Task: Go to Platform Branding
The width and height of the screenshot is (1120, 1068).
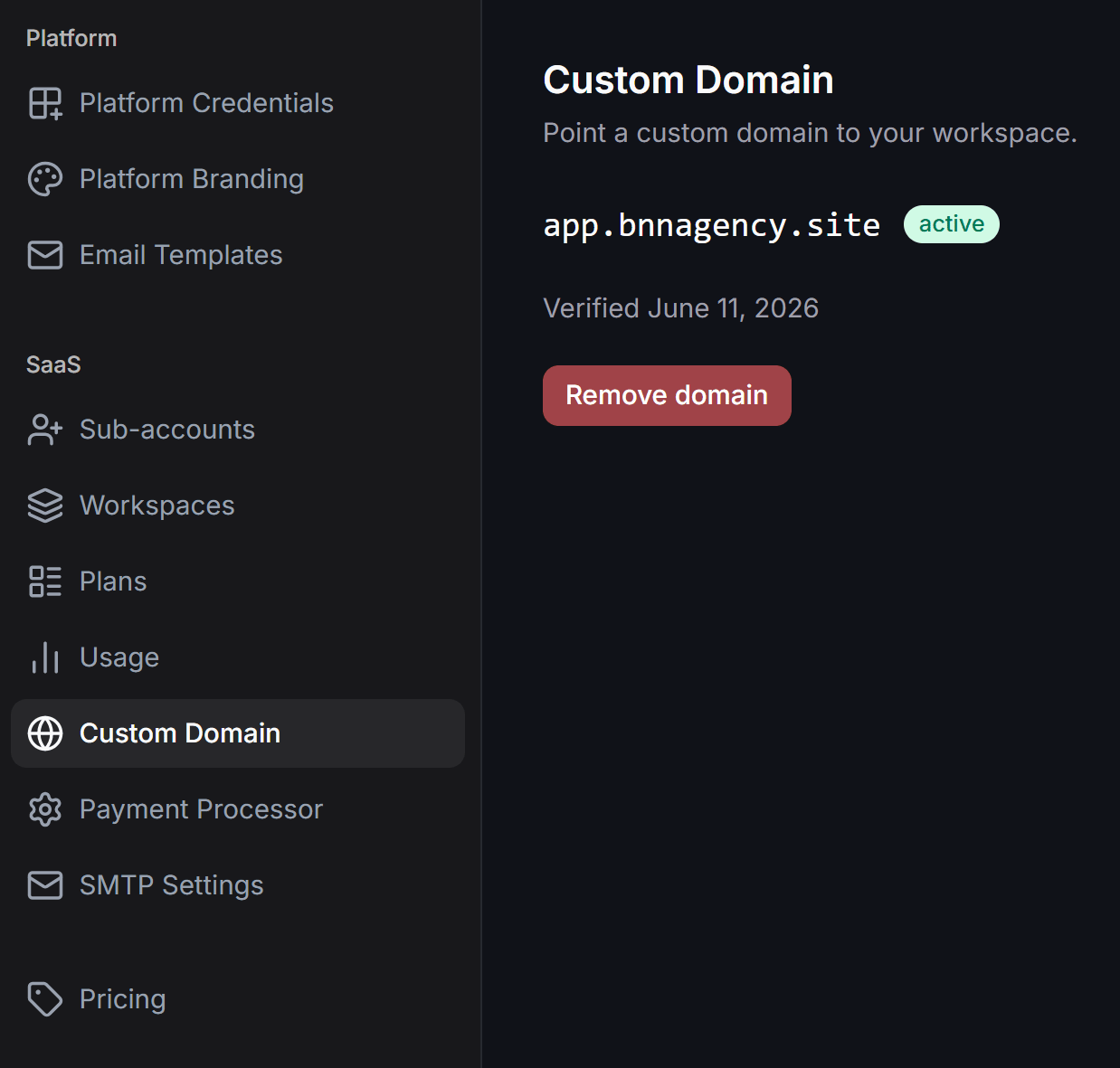Action: (238, 179)
